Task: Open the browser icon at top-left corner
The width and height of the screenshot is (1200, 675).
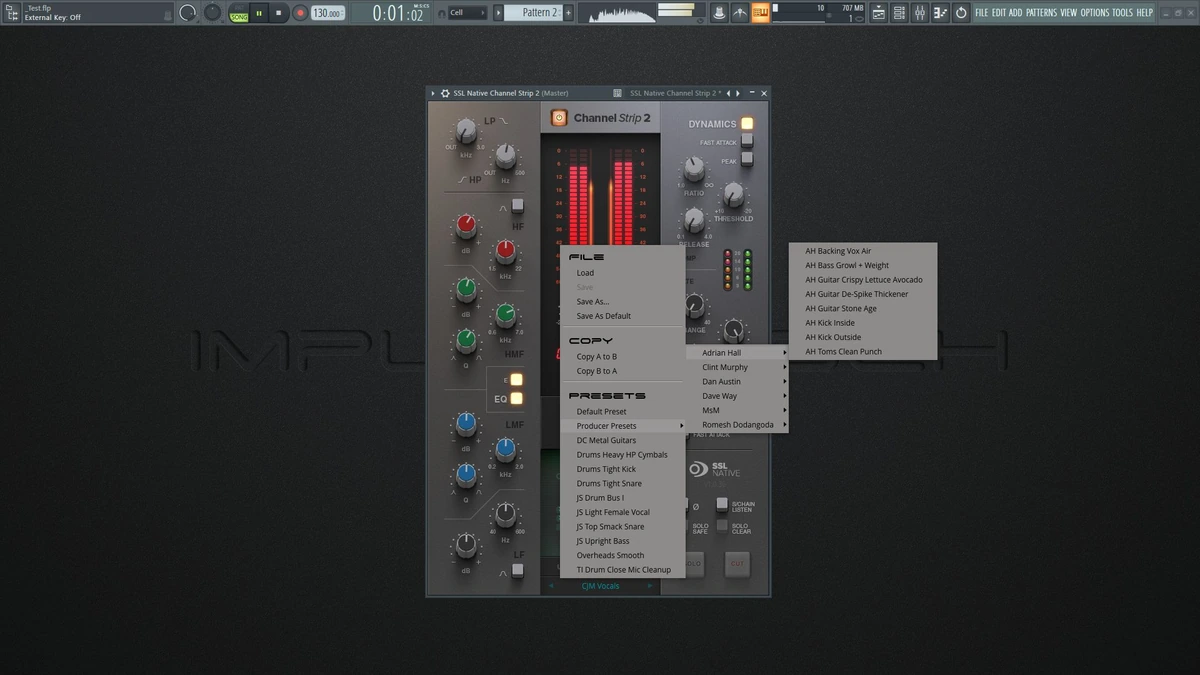Action: coord(12,13)
